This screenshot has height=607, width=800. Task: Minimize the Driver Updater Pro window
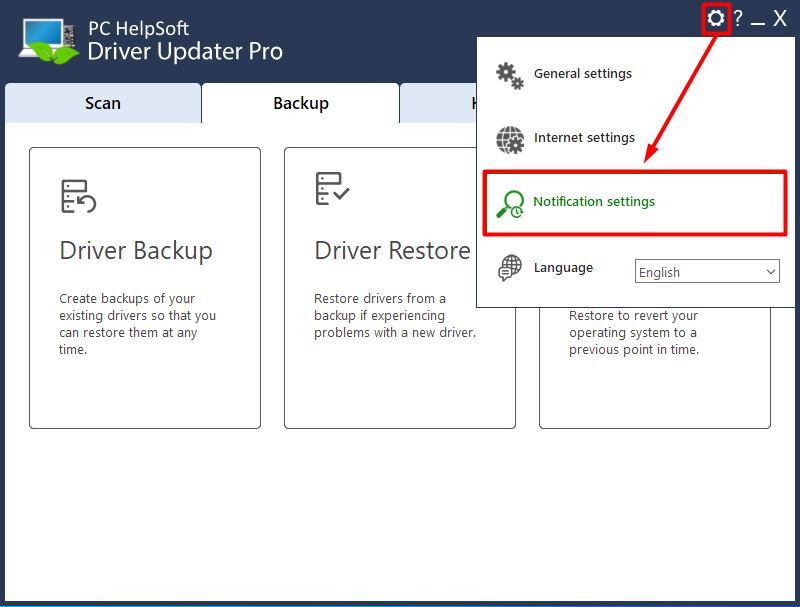point(758,23)
